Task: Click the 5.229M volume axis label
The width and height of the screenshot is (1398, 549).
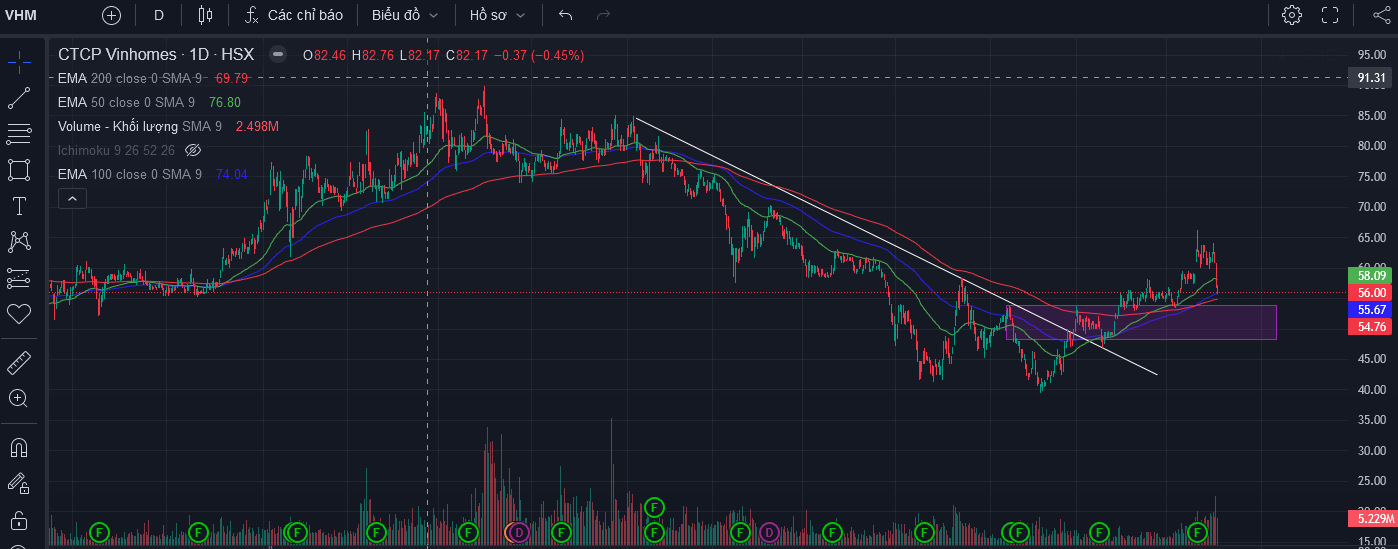Action: pyautogui.click(x=1371, y=518)
